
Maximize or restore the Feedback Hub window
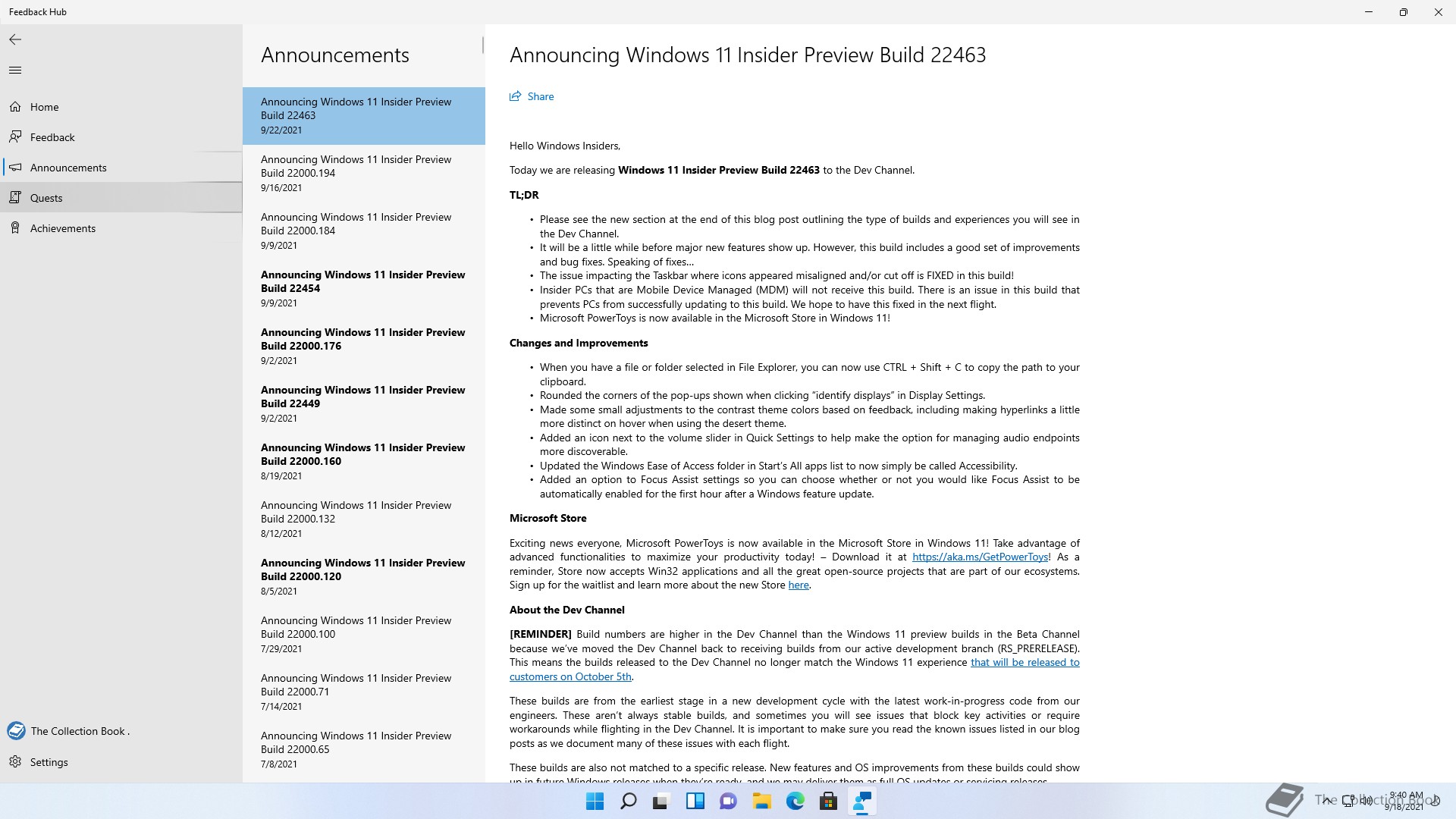(x=1404, y=12)
